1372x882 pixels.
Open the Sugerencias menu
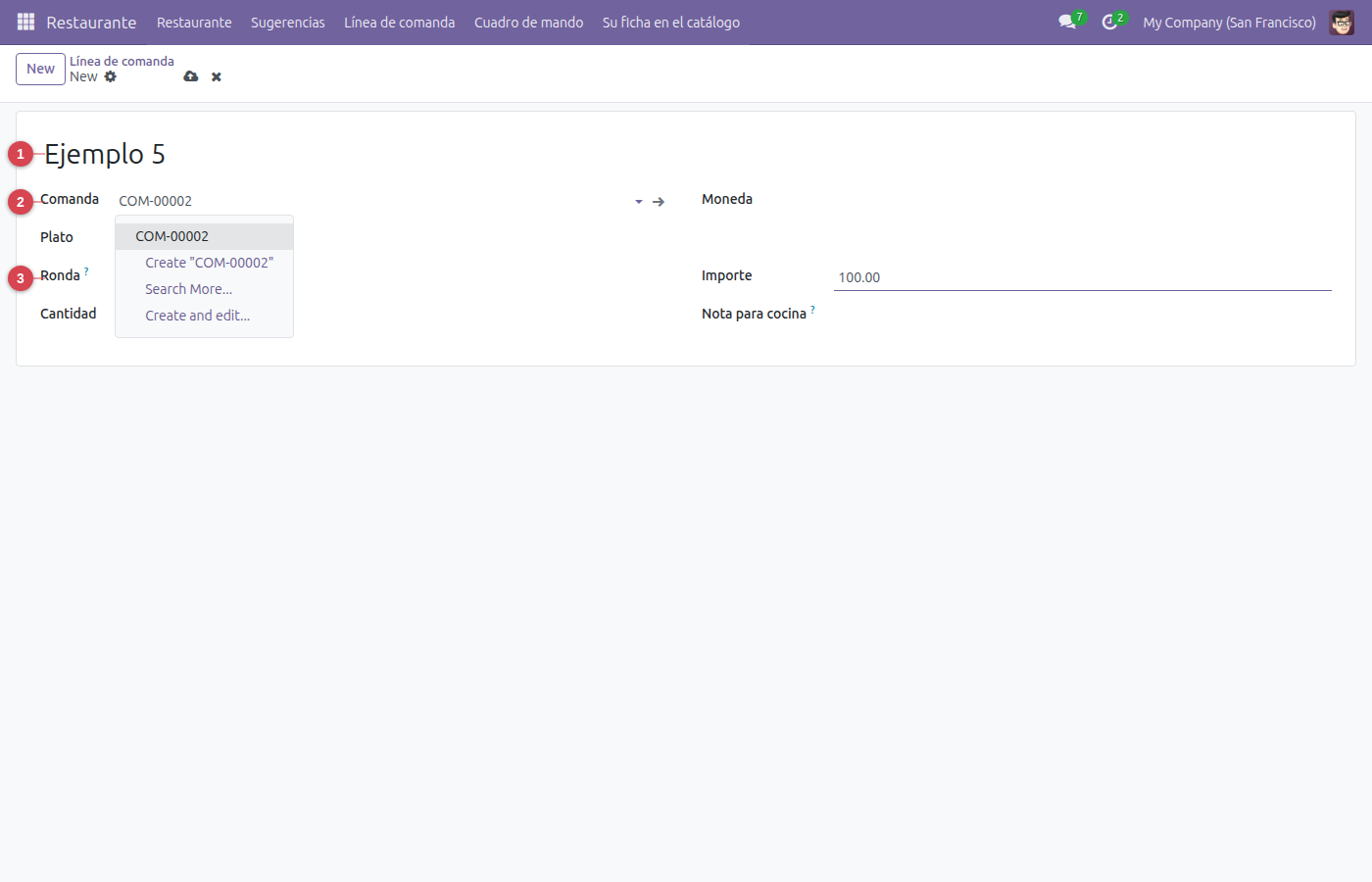coord(288,22)
